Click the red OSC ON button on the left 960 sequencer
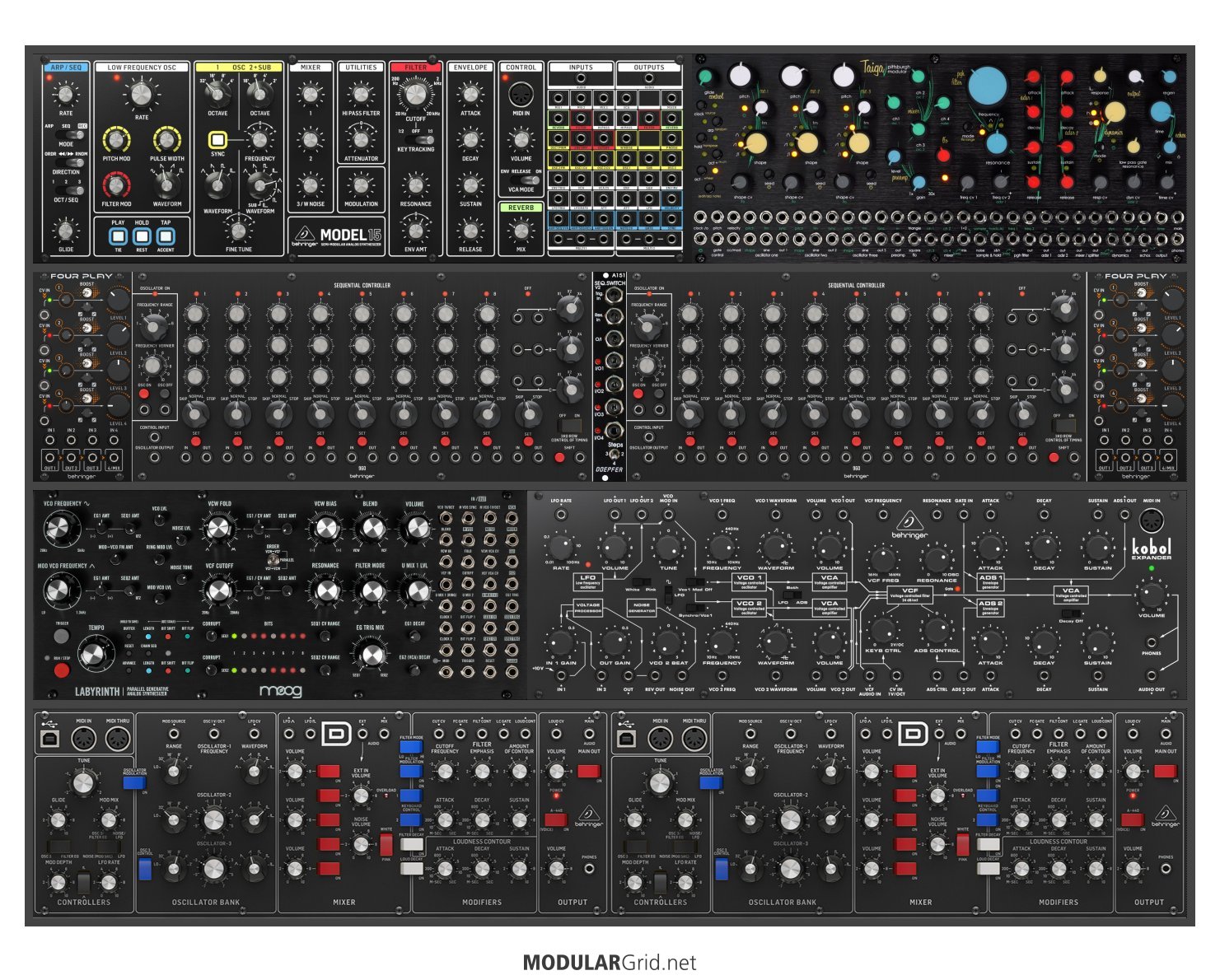Screen dimensions: 1220x980 click(144, 394)
